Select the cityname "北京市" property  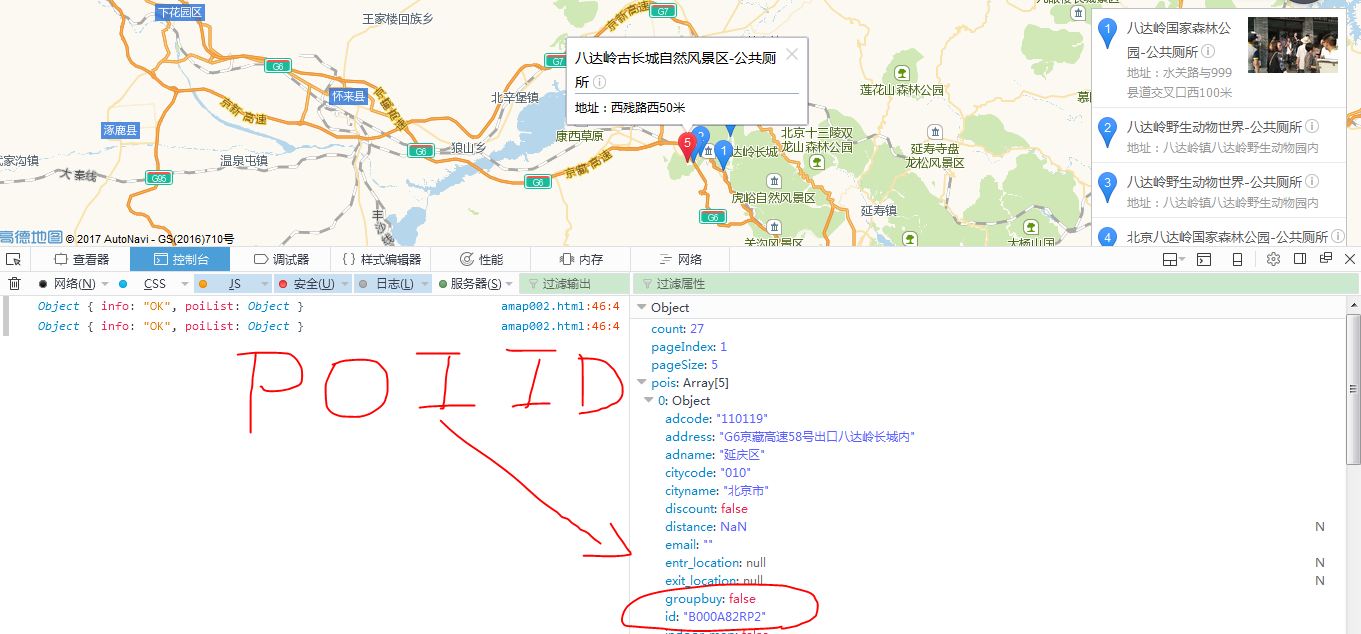[x=716, y=491]
